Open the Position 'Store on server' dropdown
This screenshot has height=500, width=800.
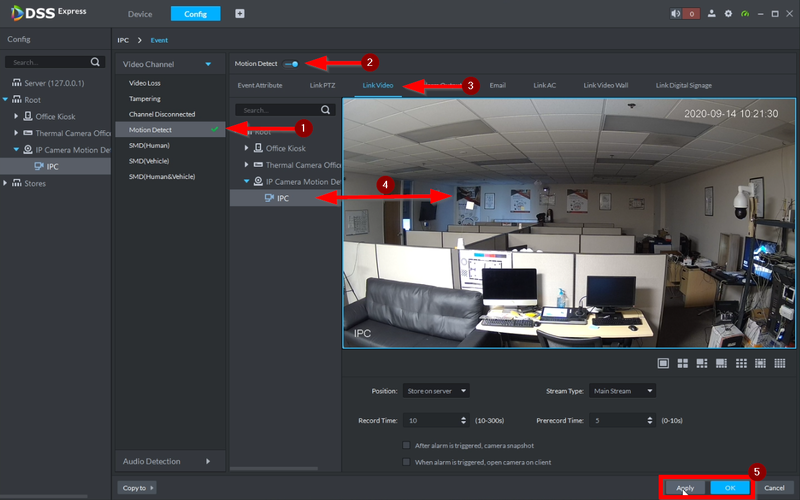[437, 391]
